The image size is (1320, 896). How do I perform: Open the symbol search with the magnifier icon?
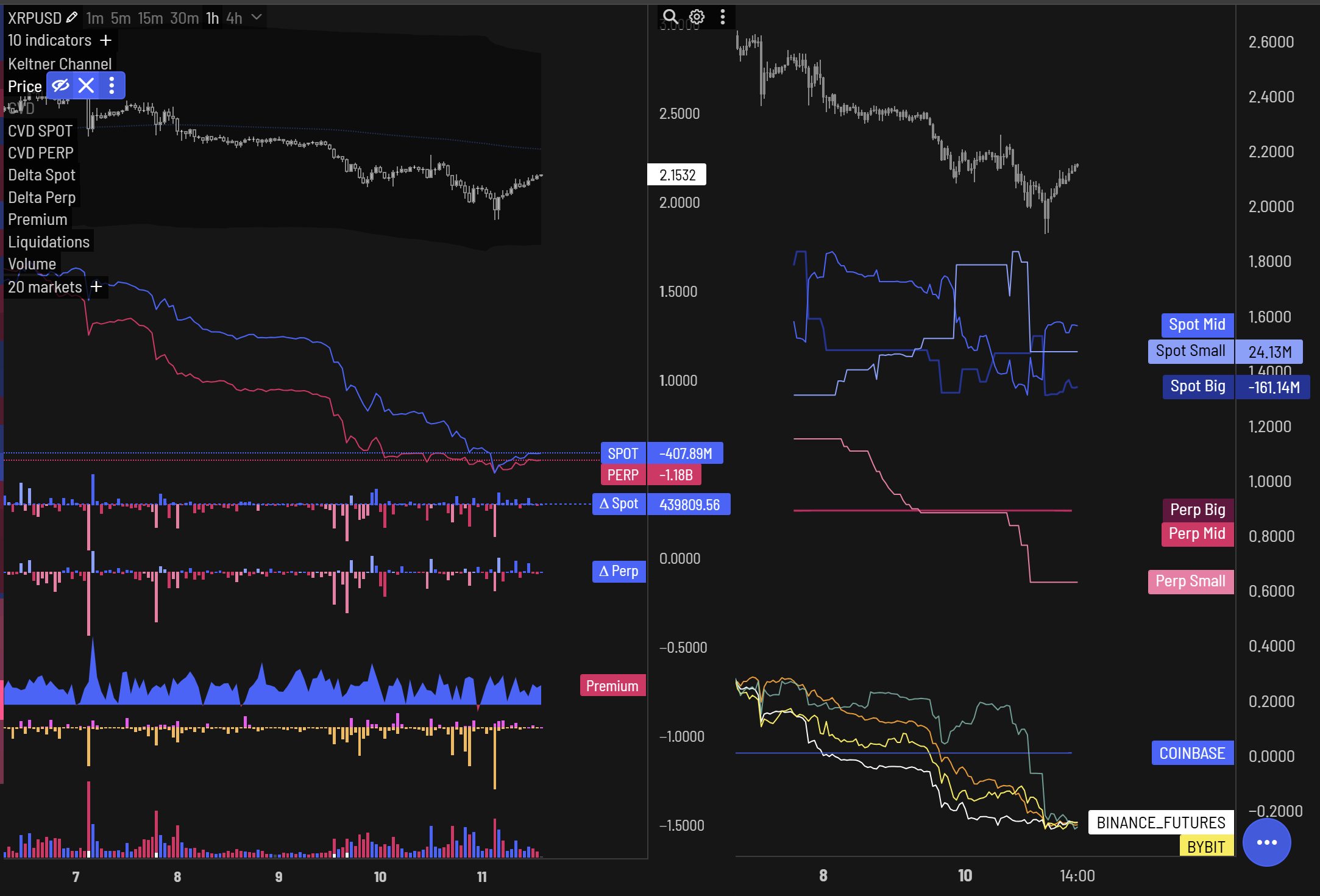671,17
